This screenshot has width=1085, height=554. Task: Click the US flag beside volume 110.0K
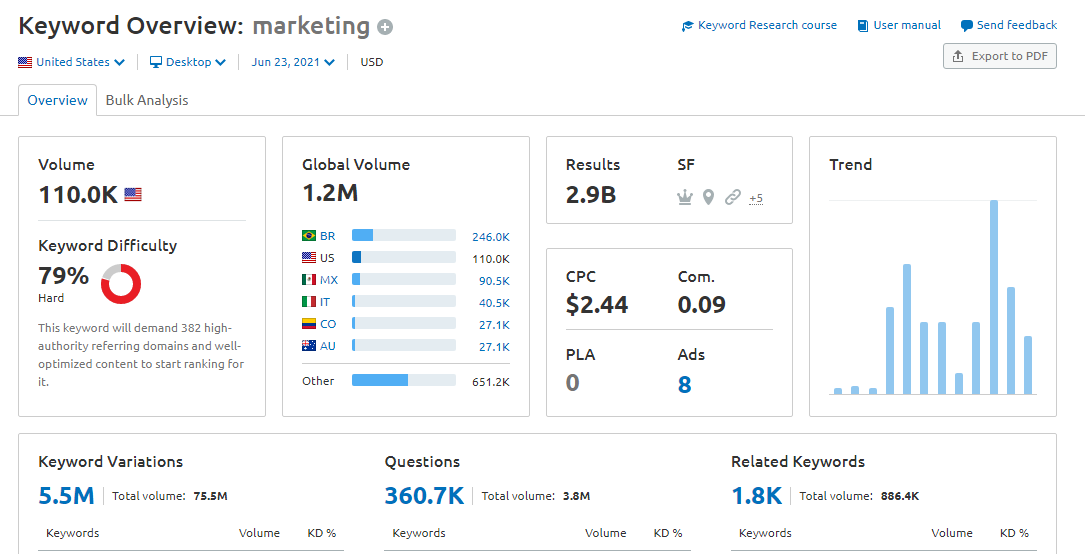pos(133,195)
